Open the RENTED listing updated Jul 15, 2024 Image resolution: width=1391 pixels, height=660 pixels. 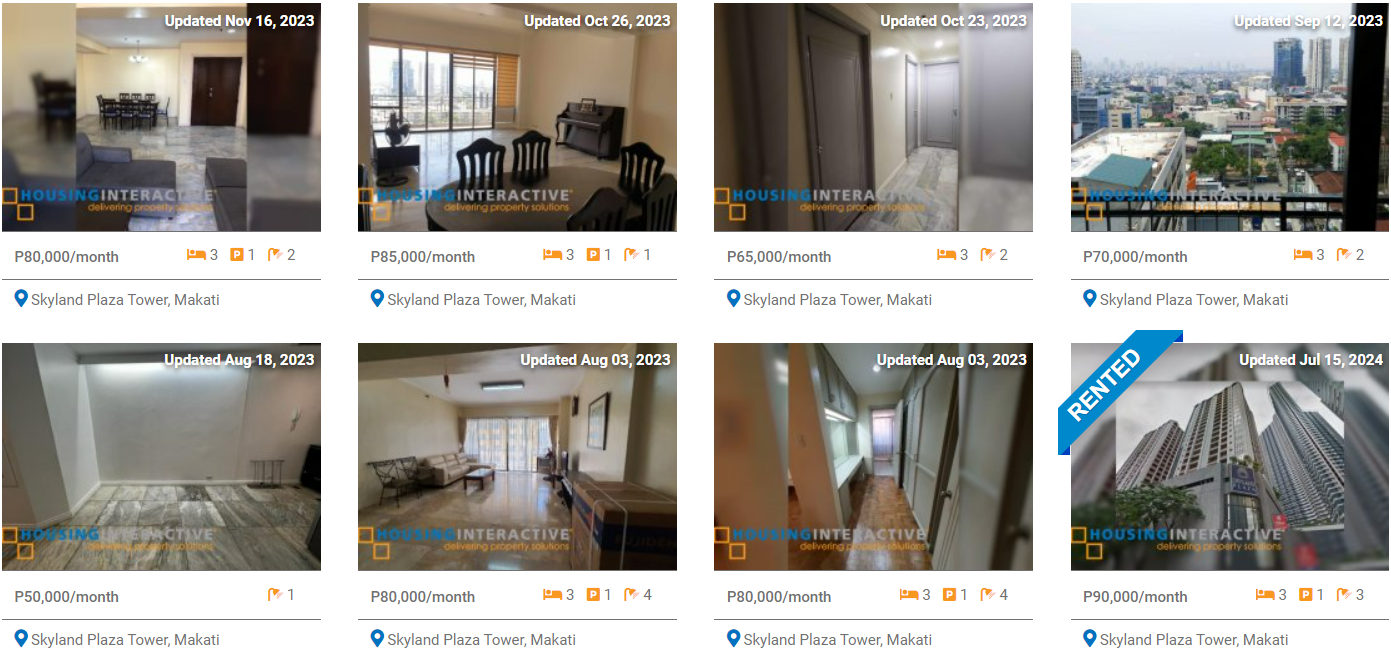tap(1230, 457)
